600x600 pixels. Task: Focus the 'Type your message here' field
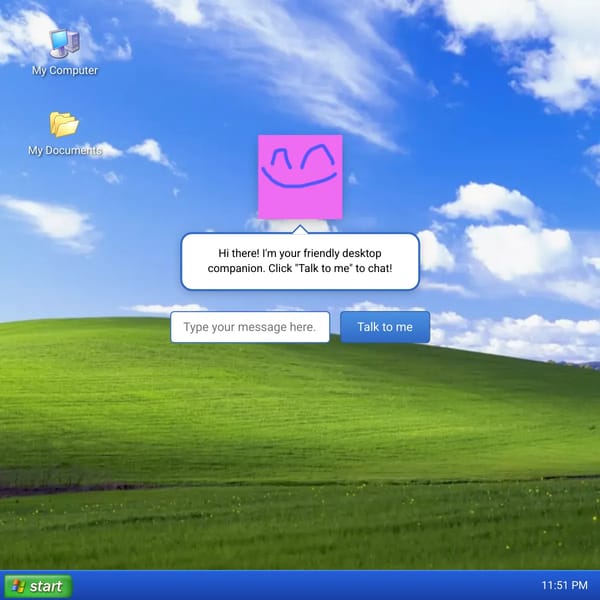[250, 327]
